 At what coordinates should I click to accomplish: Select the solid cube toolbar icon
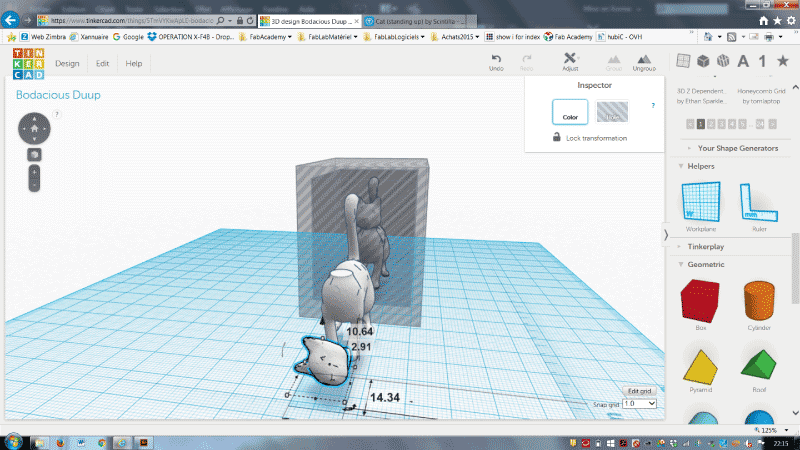point(703,61)
